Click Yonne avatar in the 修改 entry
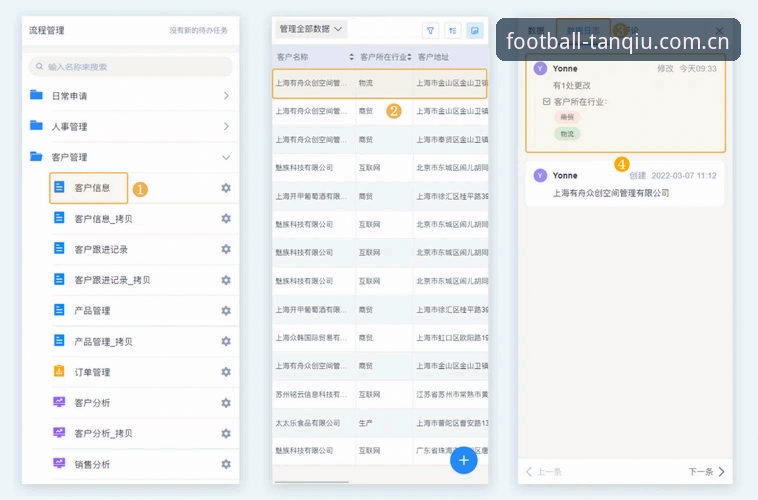This screenshot has height=500, width=758. tap(540, 68)
